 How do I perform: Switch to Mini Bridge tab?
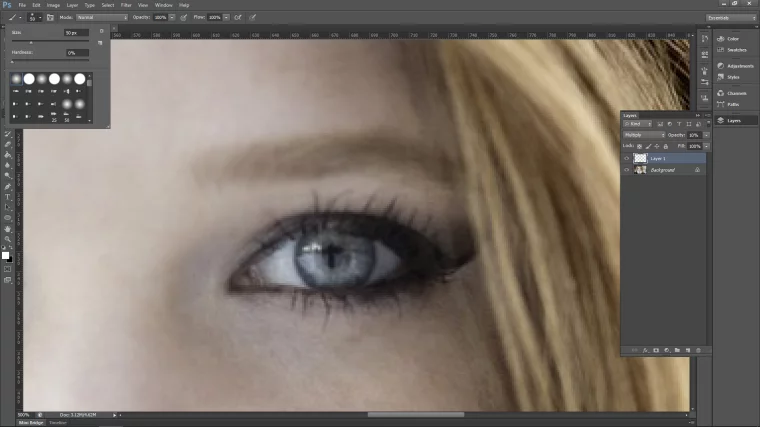[x=31, y=423]
